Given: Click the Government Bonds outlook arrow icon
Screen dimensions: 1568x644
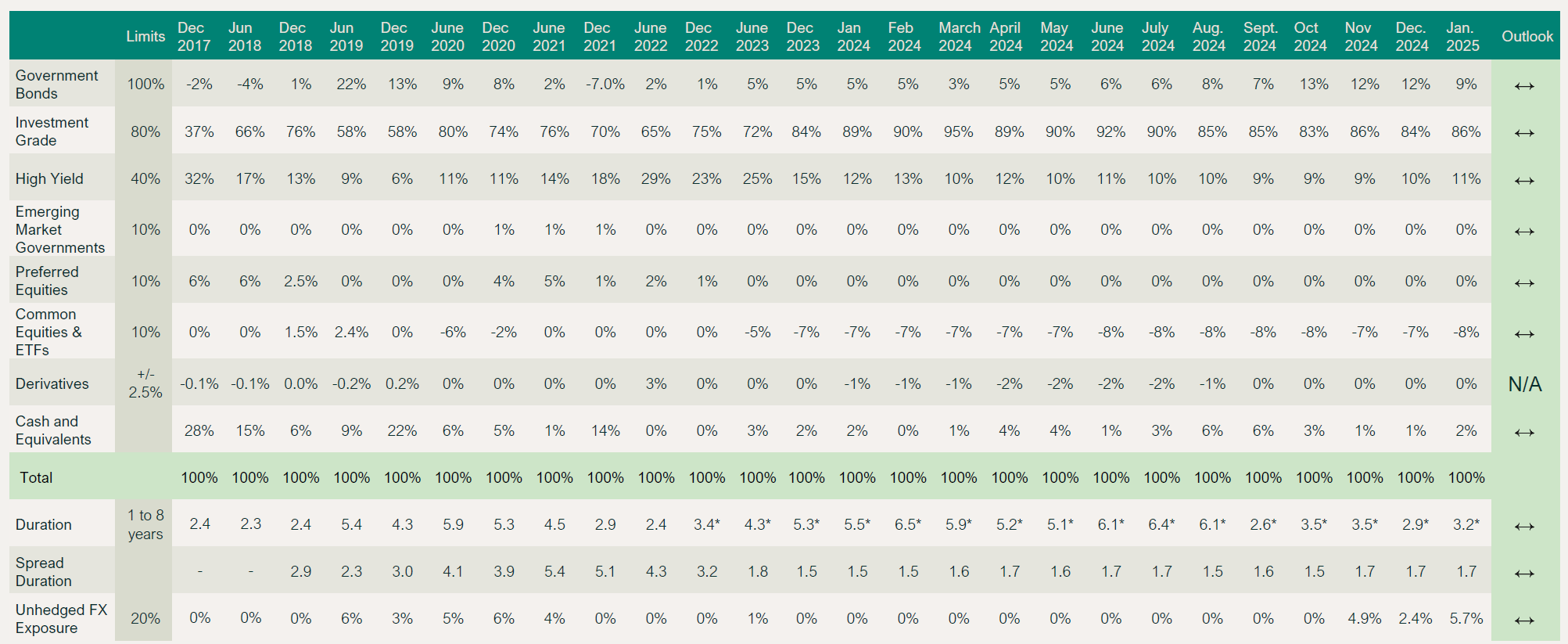Looking at the screenshot, I should [x=1524, y=86].
